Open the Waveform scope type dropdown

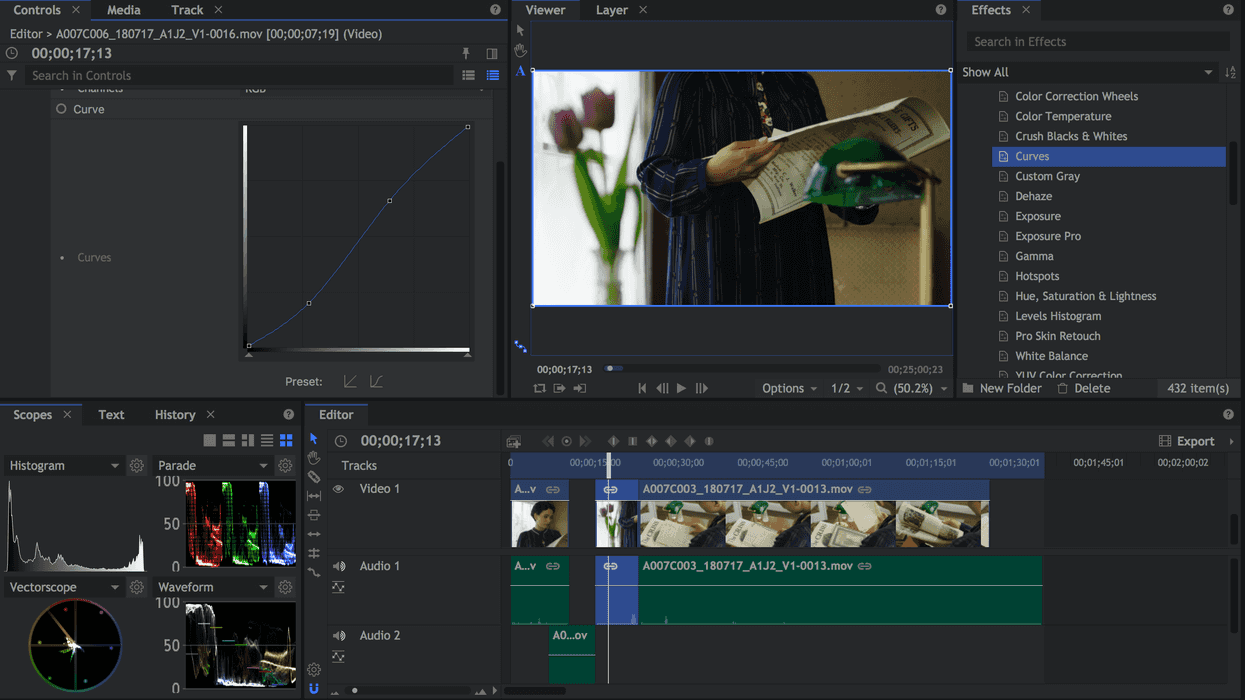[x=213, y=588]
